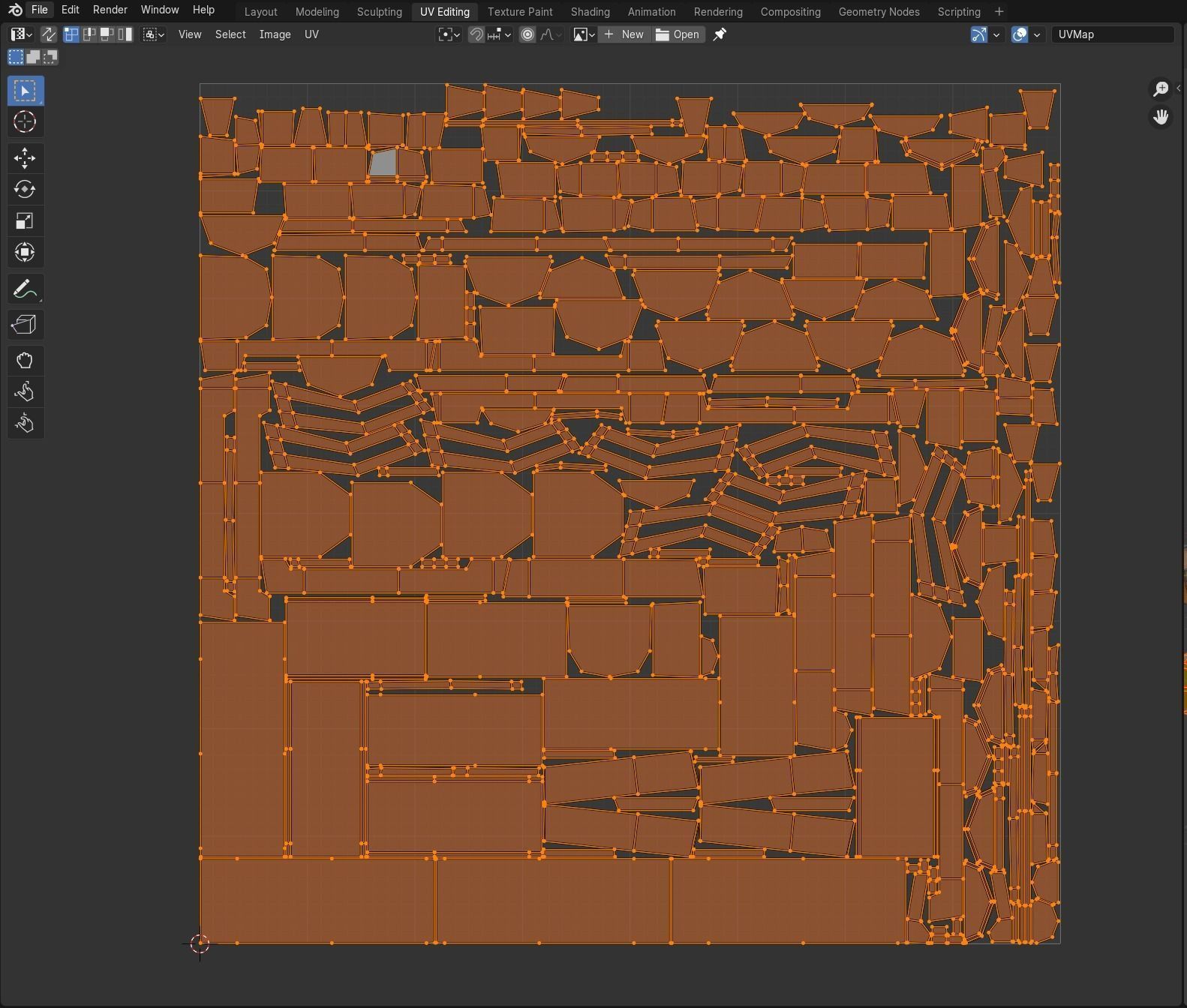Toggle the image pin icon
Image resolution: width=1187 pixels, height=1008 pixels.
coord(720,34)
